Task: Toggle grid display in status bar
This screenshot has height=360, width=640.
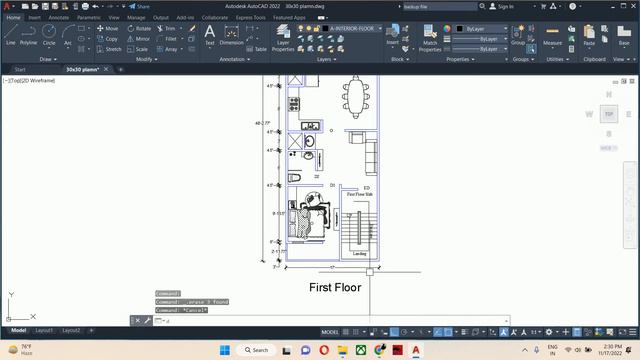Action: tap(346, 332)
